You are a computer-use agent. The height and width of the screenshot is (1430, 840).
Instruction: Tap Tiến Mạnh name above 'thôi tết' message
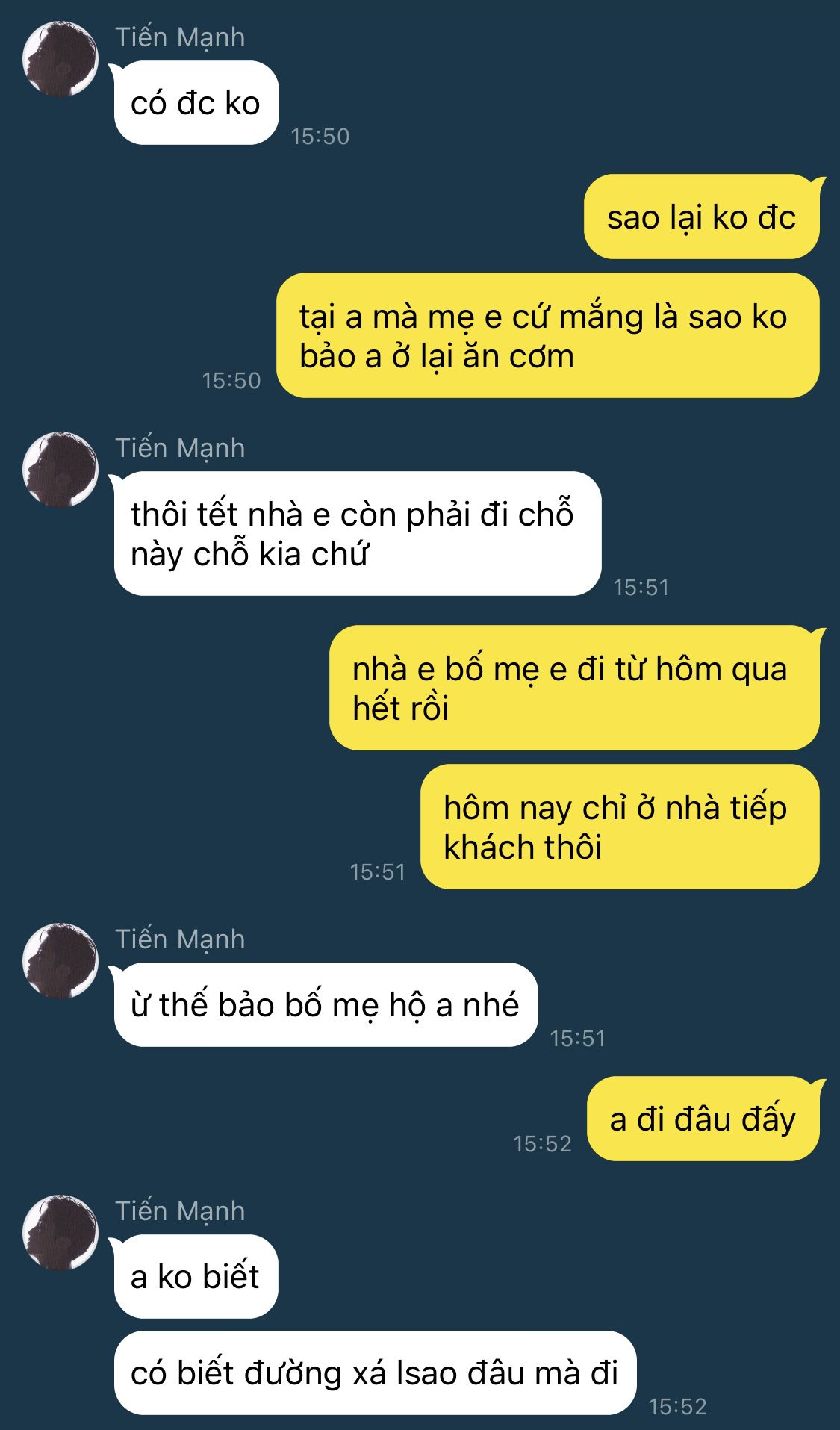point(180,448)
